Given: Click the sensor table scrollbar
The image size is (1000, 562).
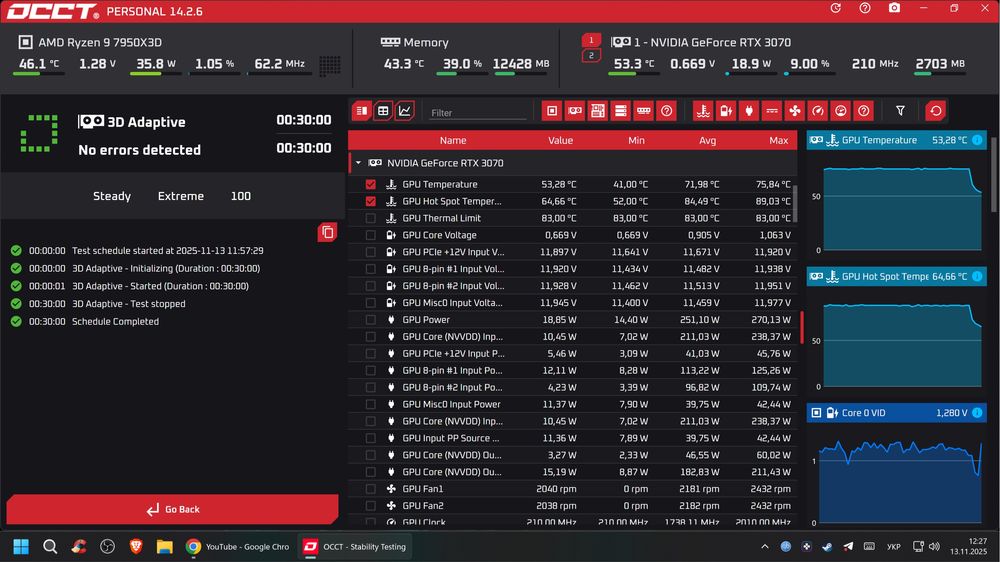Looking at the screenshot, I should [795, 203].
